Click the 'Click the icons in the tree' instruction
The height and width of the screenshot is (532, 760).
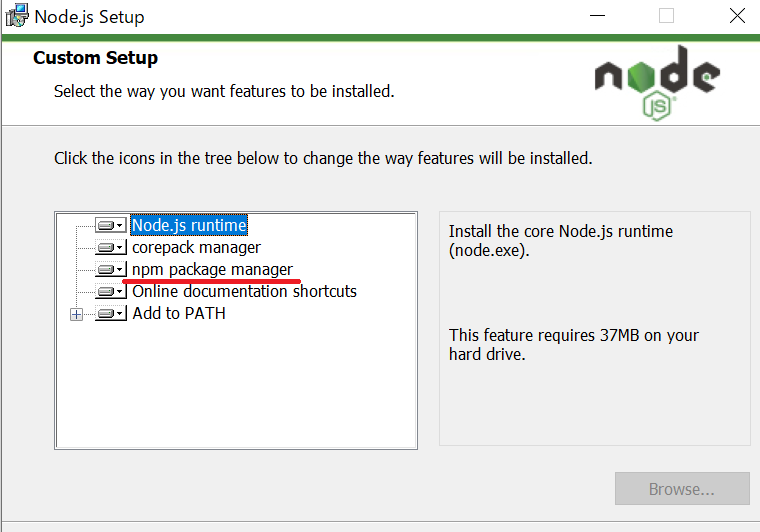pyautogui.click(x=323, y=158)
